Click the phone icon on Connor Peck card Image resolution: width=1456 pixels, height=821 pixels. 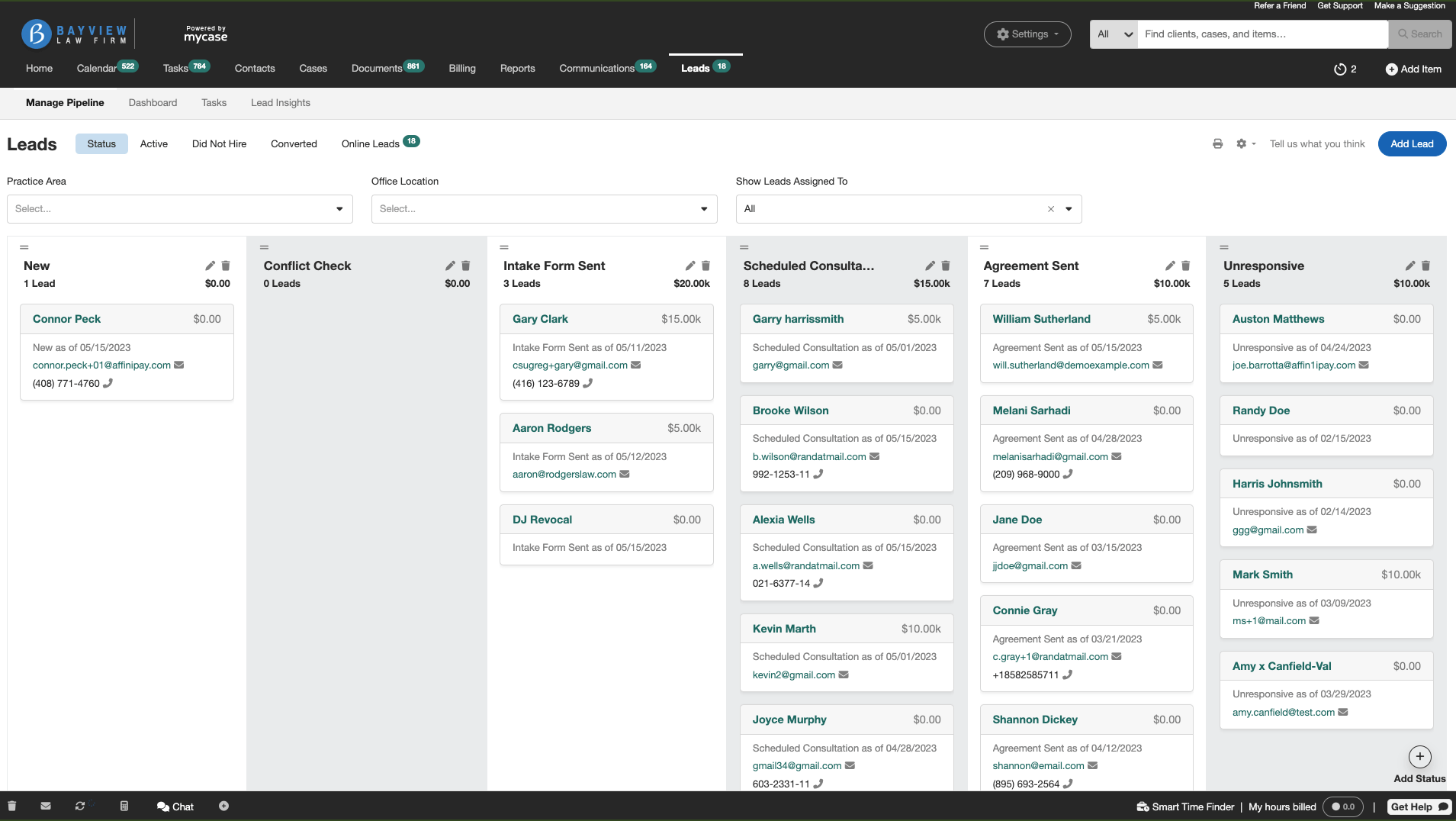point(108,383)
